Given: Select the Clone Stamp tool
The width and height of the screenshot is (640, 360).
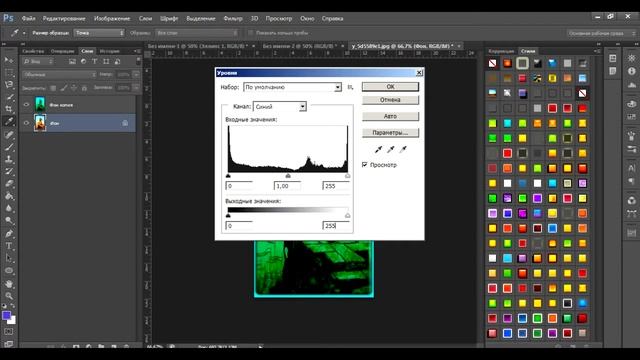Looking at the screenshot, I should point(9,159).
